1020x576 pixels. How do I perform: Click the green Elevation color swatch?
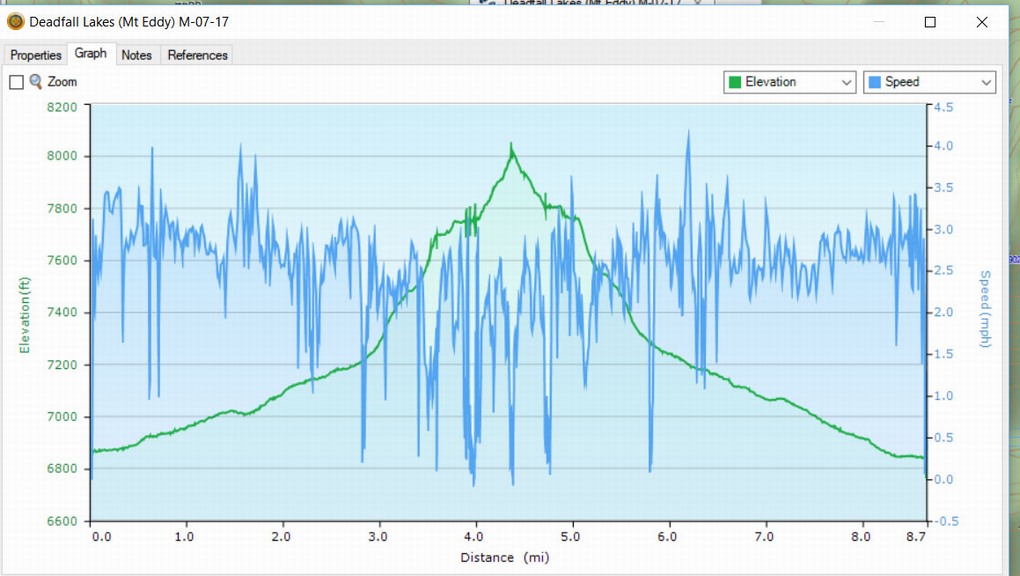[735, 82]
